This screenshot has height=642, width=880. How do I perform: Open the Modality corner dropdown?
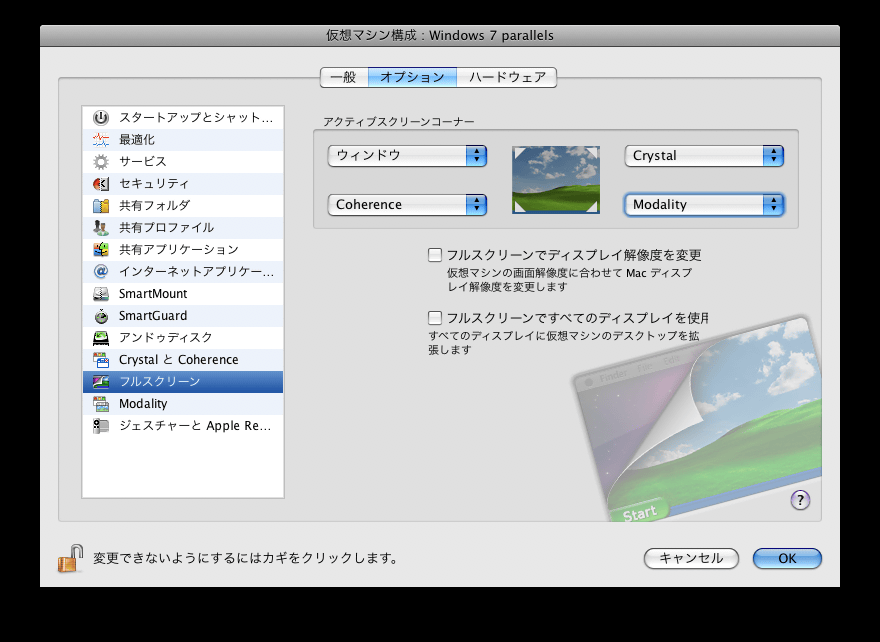704,204
